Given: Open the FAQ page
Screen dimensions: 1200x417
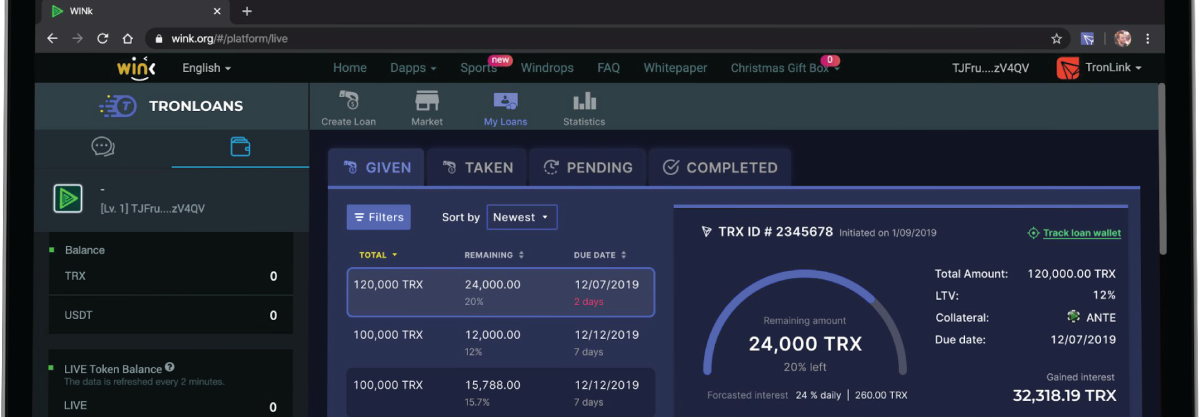Looking at the screenshot, I should point(609,68).
